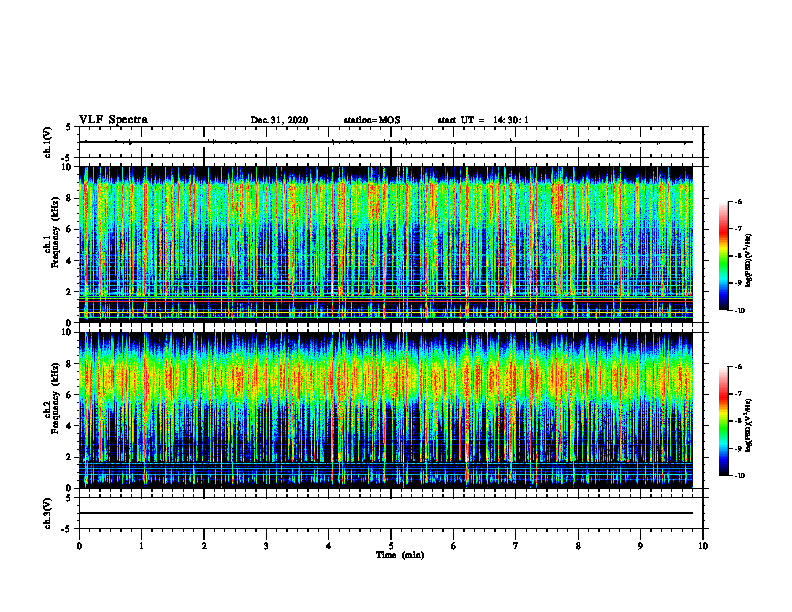This screenshot has height=612, width=792.
Task: Click the "6" tick on the time axis
Action: [454, 546]
